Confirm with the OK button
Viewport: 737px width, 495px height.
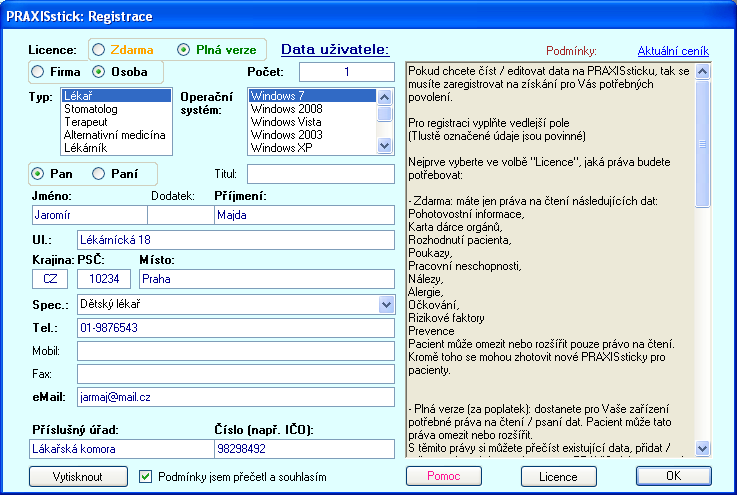[674, 476]
